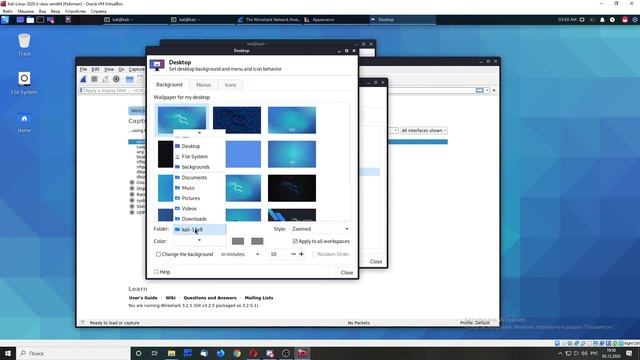Select the black Kali dragon wallpaper thumbnail
The height and width of the screenshot is (360, 640).
tap(292, 188)
